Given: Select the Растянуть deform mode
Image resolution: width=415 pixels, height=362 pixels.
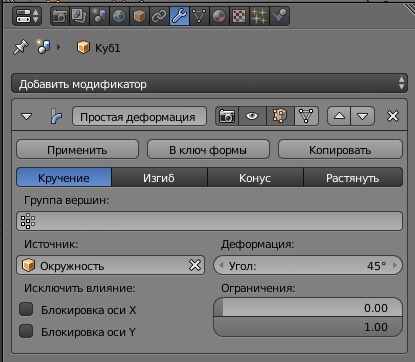Looking at the screenshot, I should pos(353,177).
